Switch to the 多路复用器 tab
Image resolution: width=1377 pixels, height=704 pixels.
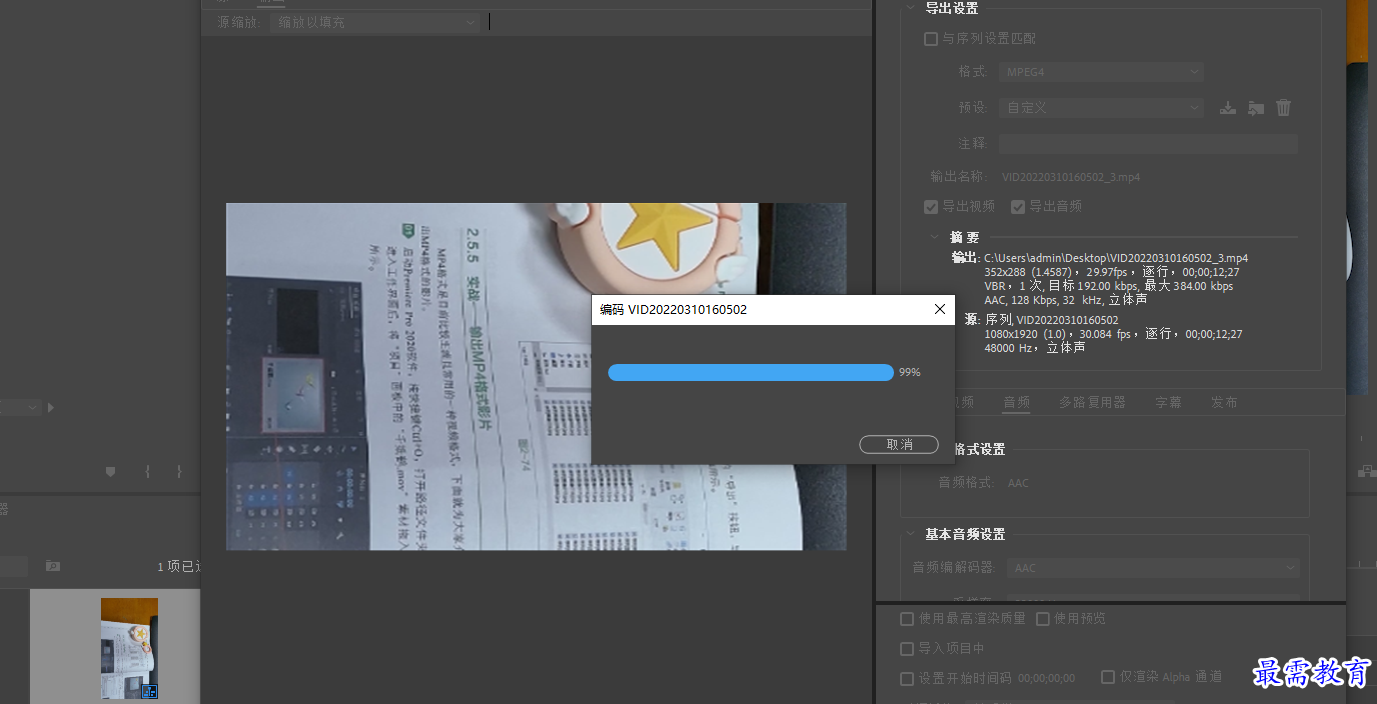pyautogui.click(x=1092, y=402)
